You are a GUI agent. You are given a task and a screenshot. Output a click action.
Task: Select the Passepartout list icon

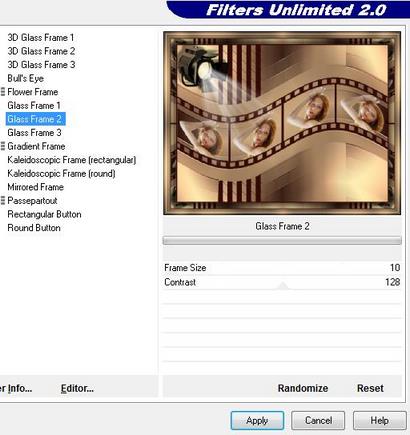[x=3, y=200]
